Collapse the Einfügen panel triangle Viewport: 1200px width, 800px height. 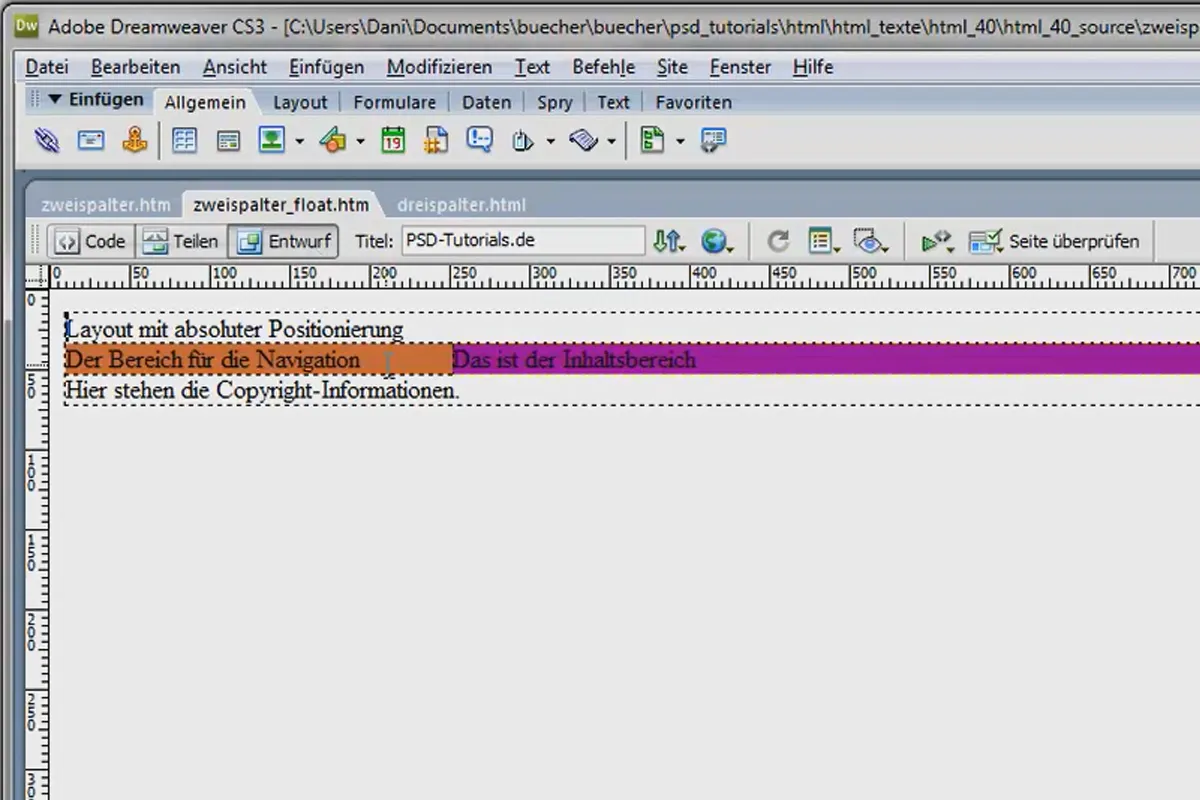pos(55,100)
